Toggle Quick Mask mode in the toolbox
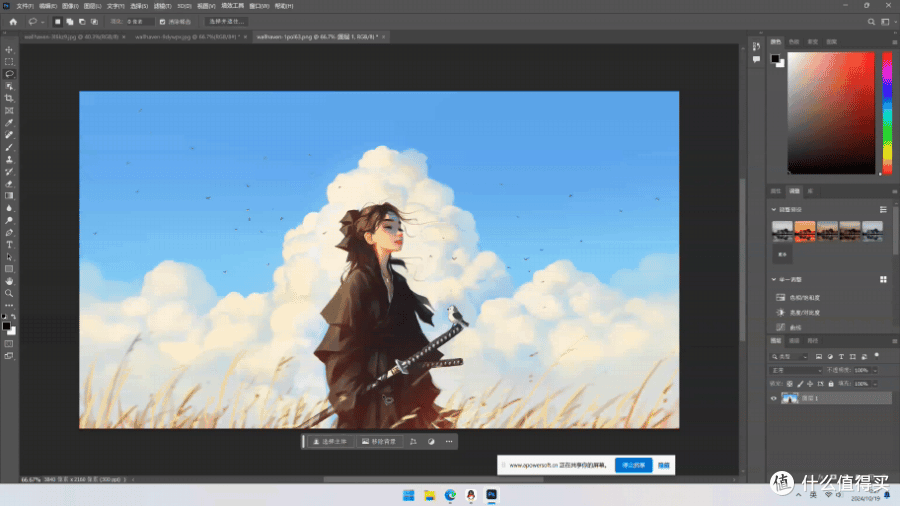This screenshot has height=506, width=900. (9, 344)
